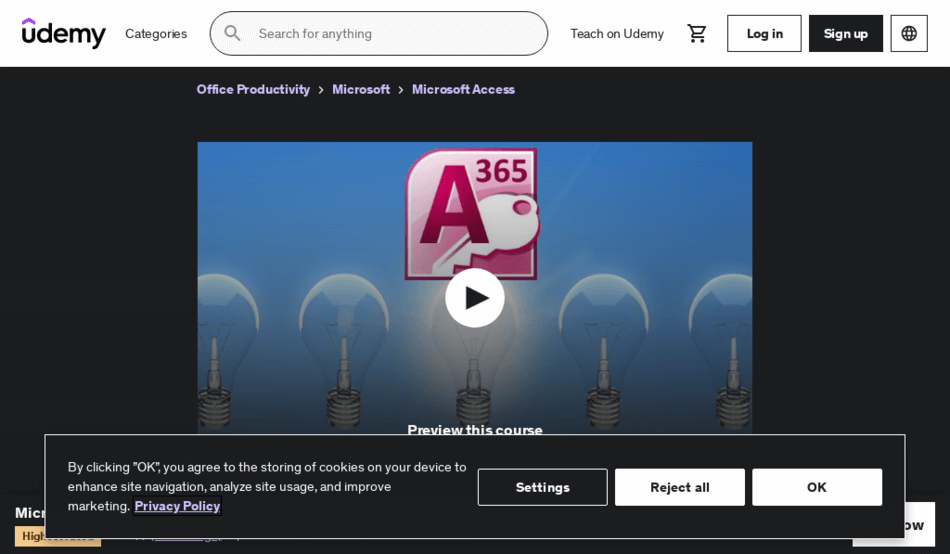This screenshot has width=950, height=554.
Task: Open the Privacy Policy link
Action: tap(178, 506)
